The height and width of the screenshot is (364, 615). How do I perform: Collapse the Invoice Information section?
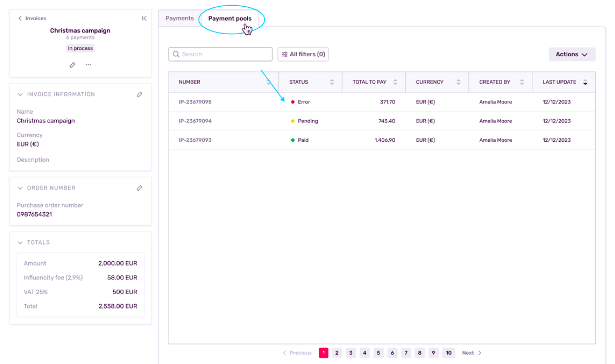(x=20, y=95)
